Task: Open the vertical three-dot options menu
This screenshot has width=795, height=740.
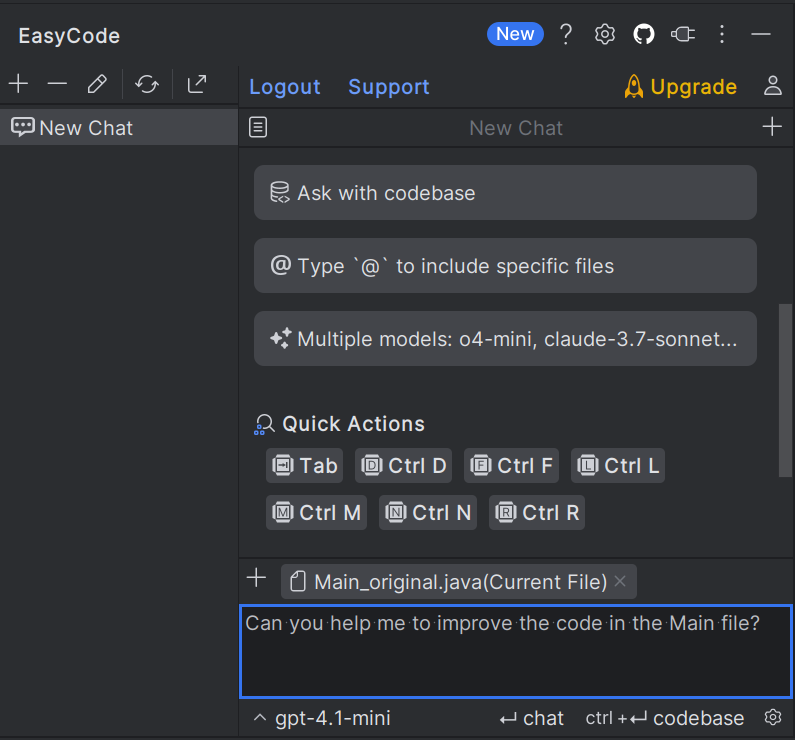Action: click(722, 34)
